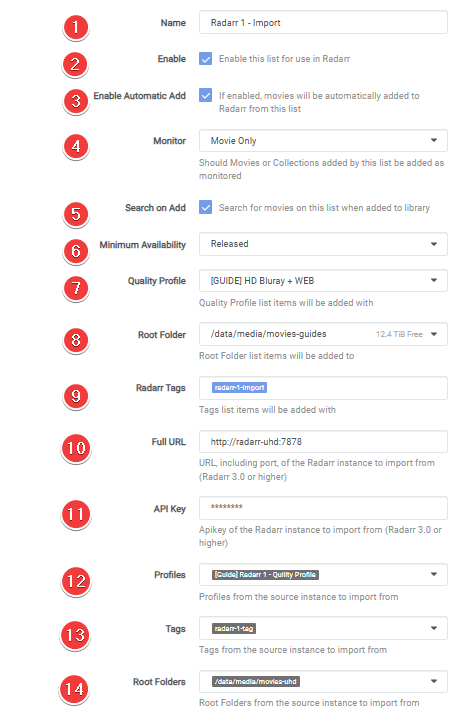The height and width of the screenshot is (721, 459).
Task: Open the Root Folder dropdown with /data/media/movies-guides
Action: [323, 334]
